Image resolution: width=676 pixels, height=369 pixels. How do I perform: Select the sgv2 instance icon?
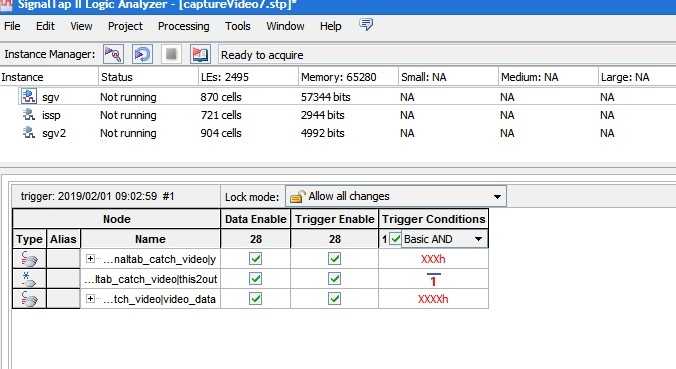pos(29,133)
